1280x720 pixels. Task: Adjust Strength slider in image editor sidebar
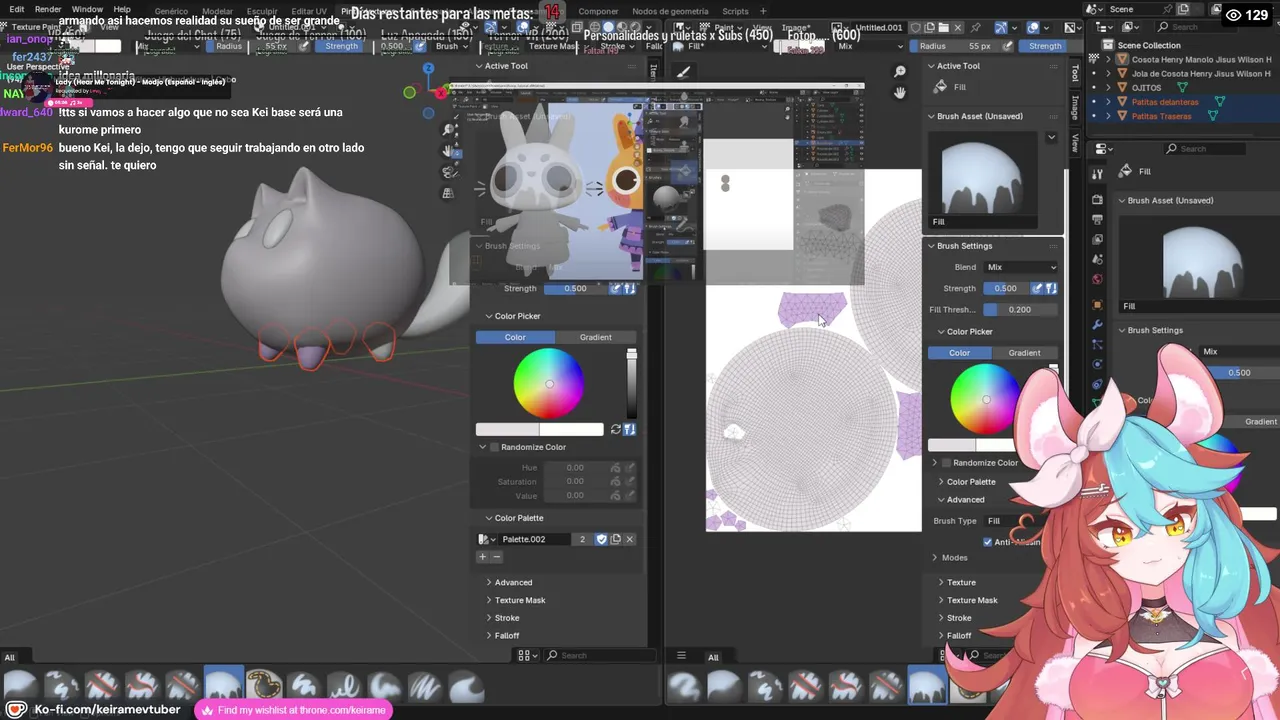pos(1006,288)
